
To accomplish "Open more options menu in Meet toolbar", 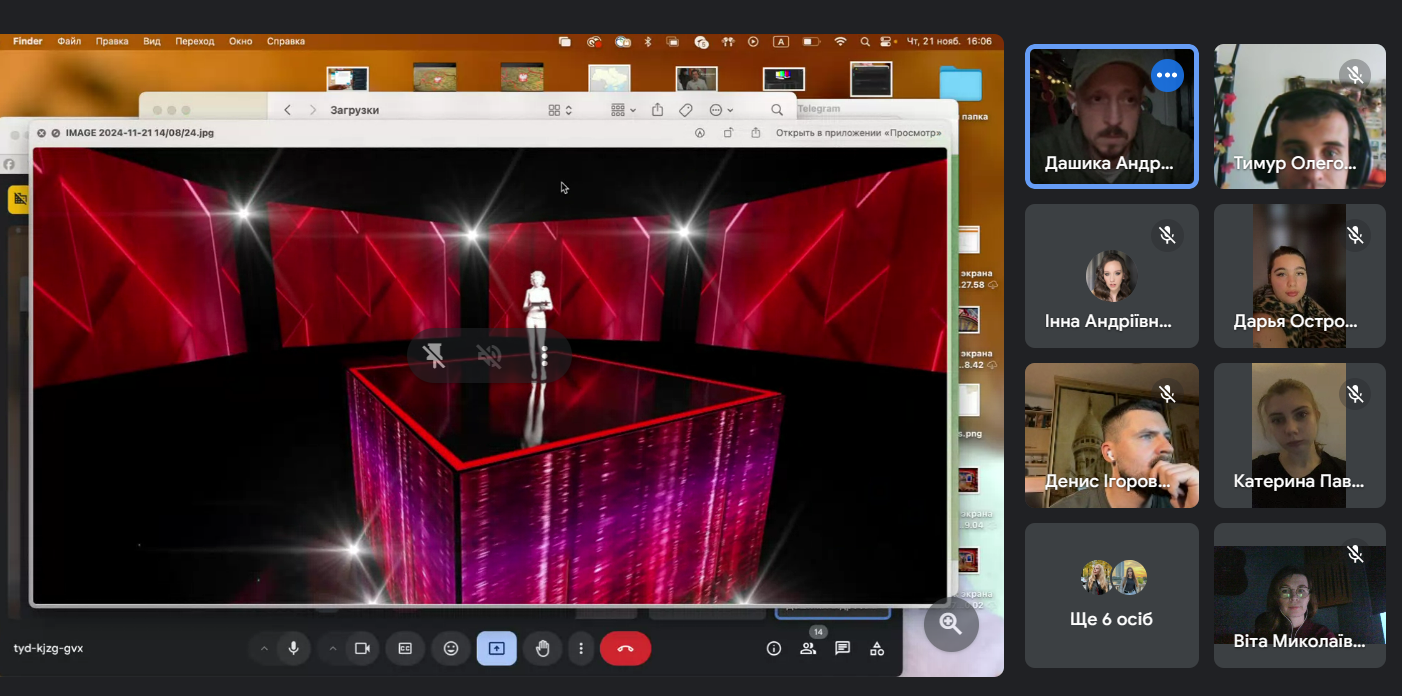I will (x=581, y=648).
